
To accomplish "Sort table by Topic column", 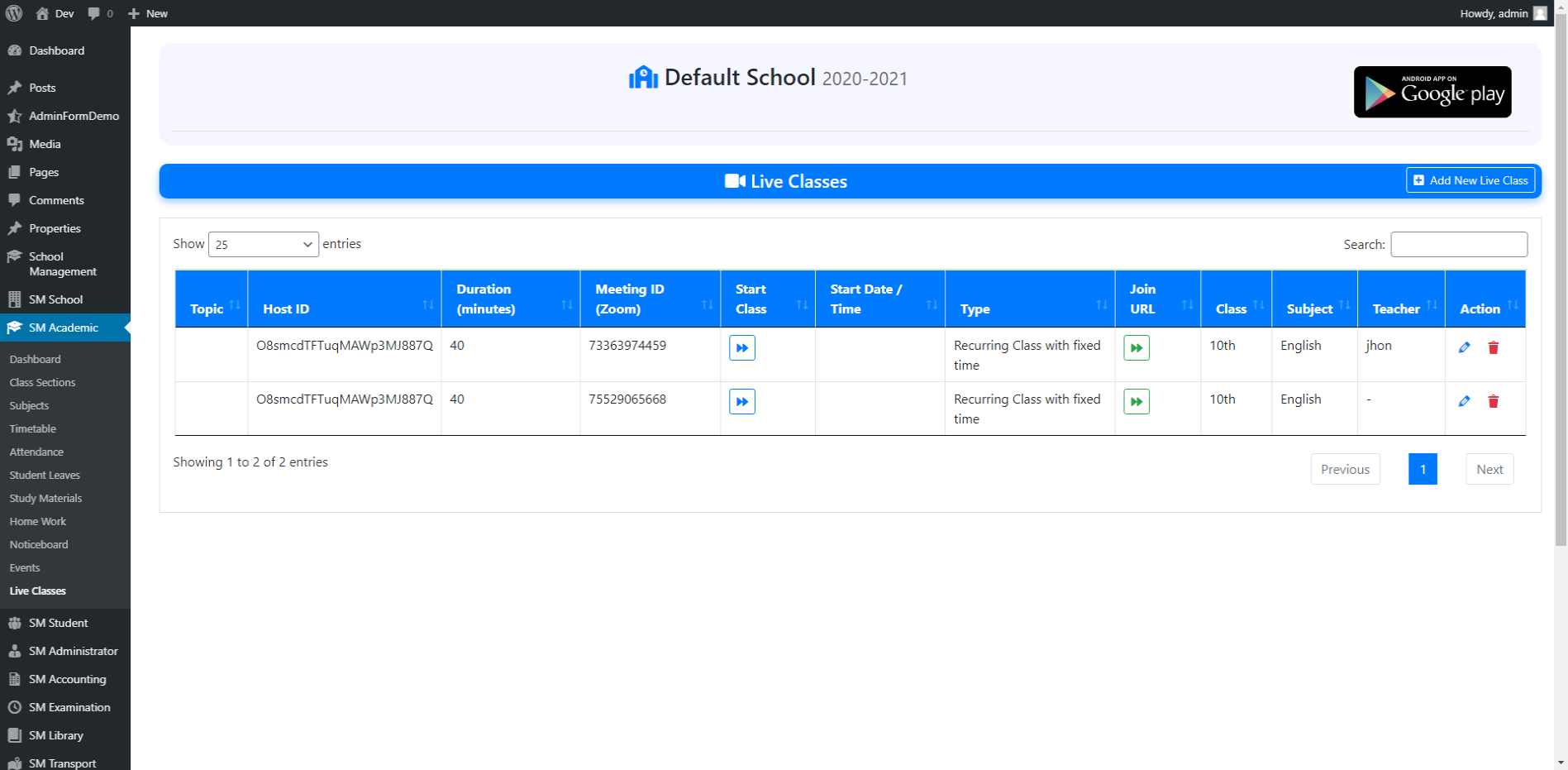I will [211, 308].
